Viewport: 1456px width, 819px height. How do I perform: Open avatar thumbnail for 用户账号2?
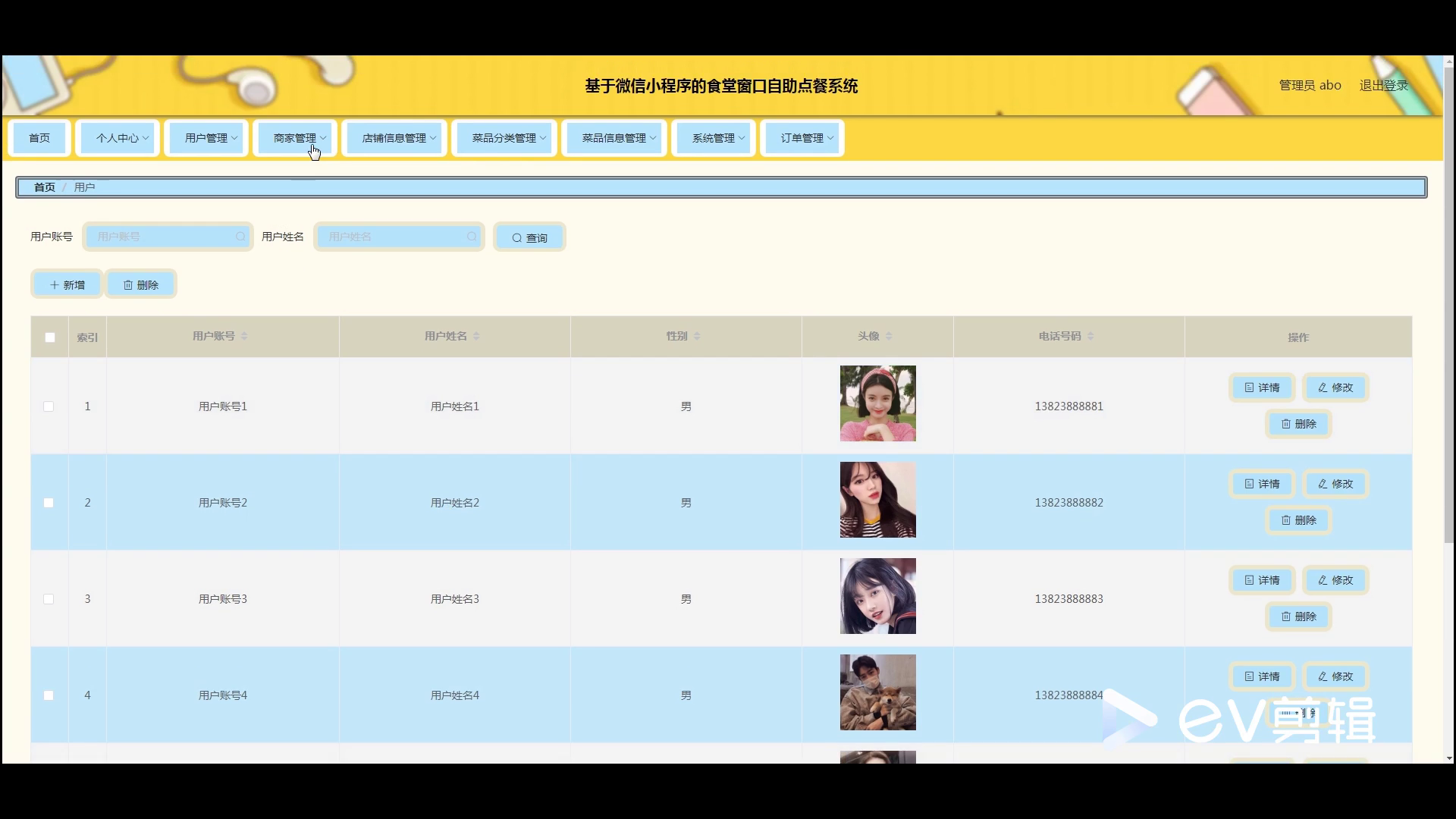click(x=877, y=500)
